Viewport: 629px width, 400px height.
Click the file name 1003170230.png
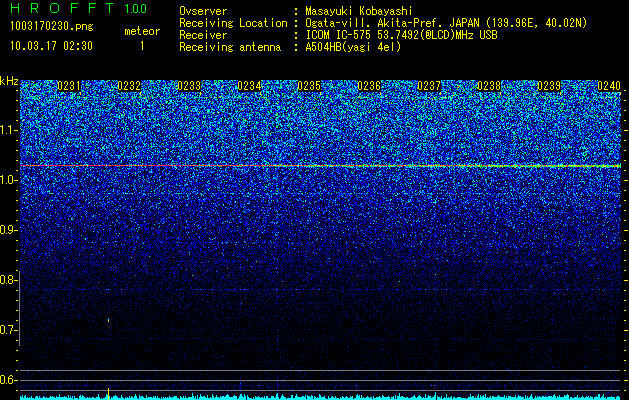pos(52,27)
